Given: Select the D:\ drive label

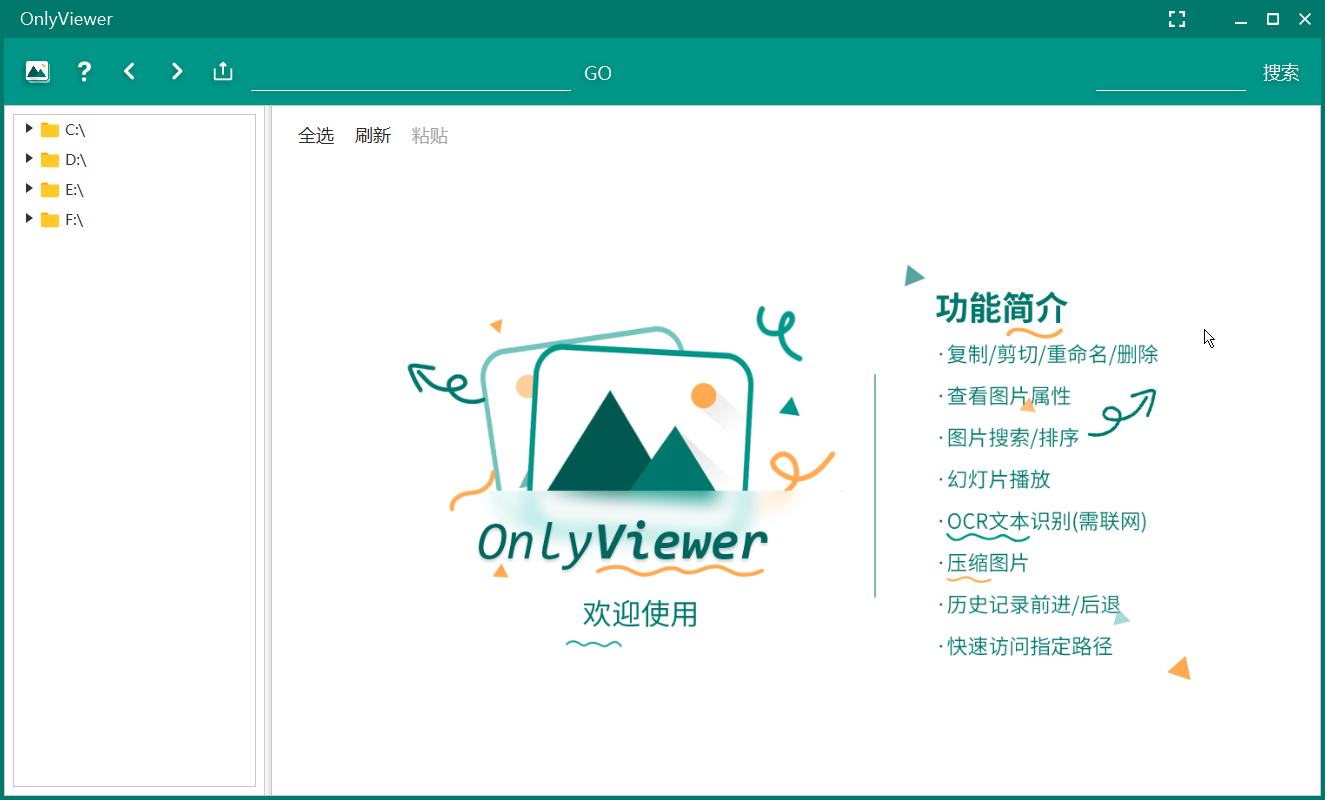Looking at the screenshot, I should tap(76, 159).
